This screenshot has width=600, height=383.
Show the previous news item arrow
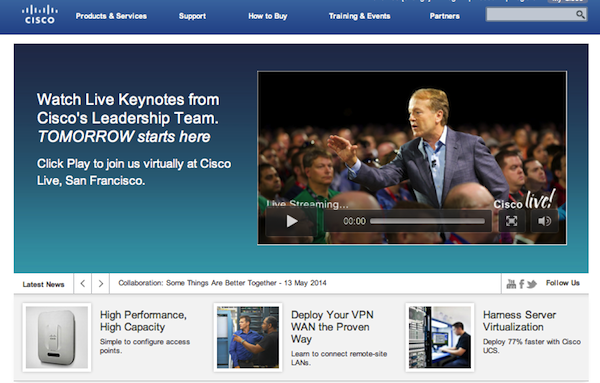(83, 284)
